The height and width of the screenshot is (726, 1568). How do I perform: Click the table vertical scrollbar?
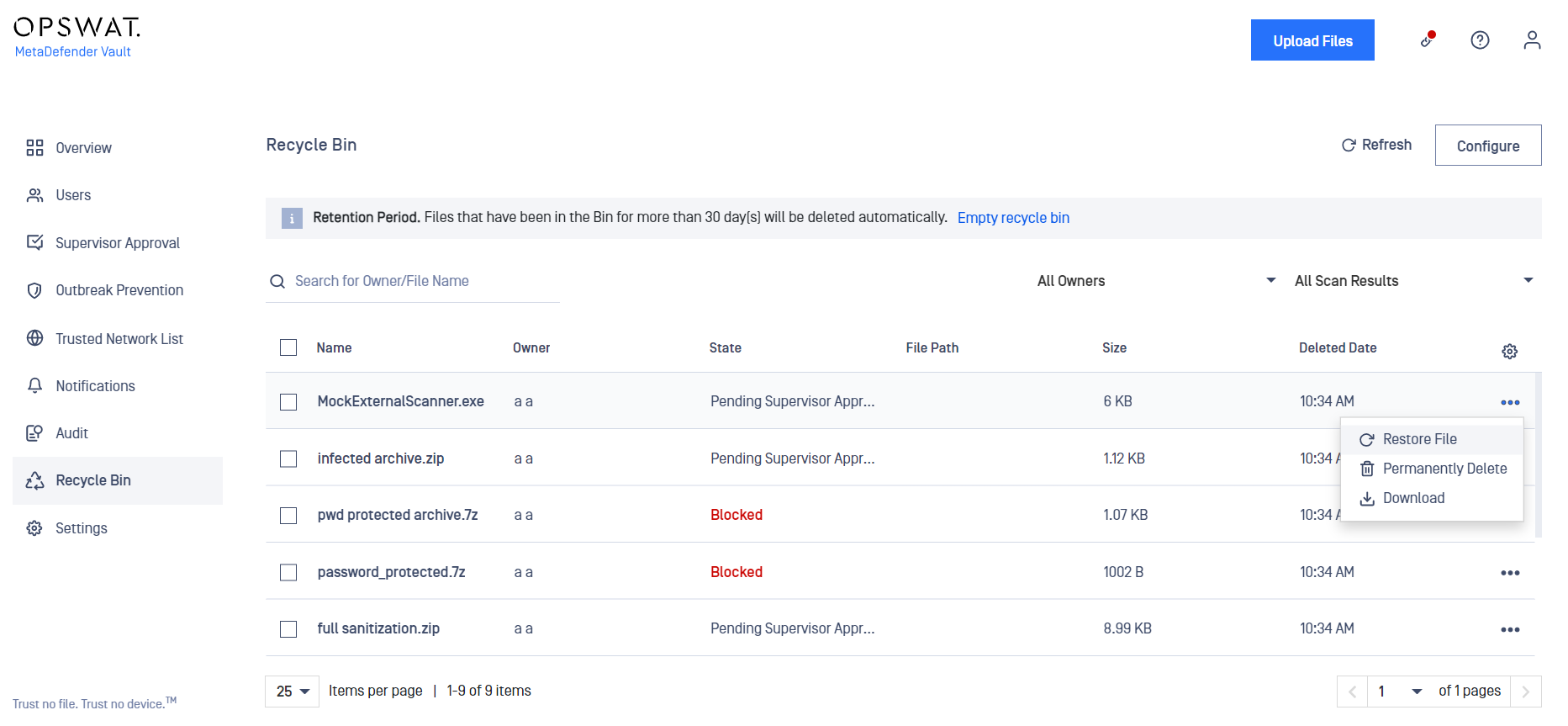pyautogui.click(x=1539, y=454)
